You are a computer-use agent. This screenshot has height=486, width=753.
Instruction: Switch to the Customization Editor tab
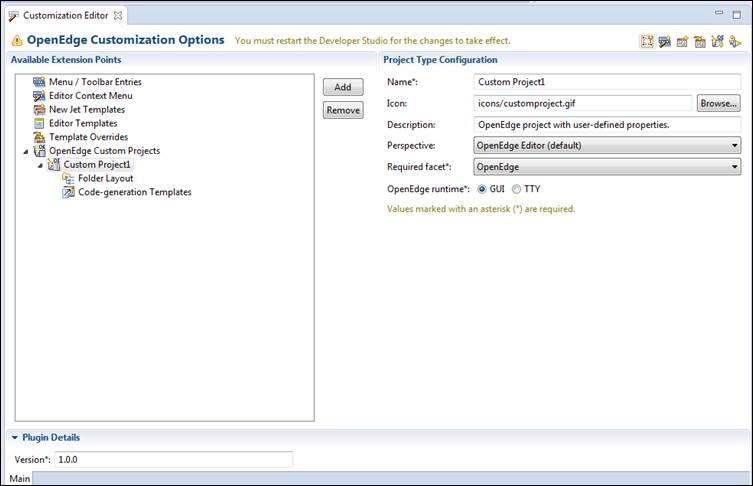coord(66,15)
